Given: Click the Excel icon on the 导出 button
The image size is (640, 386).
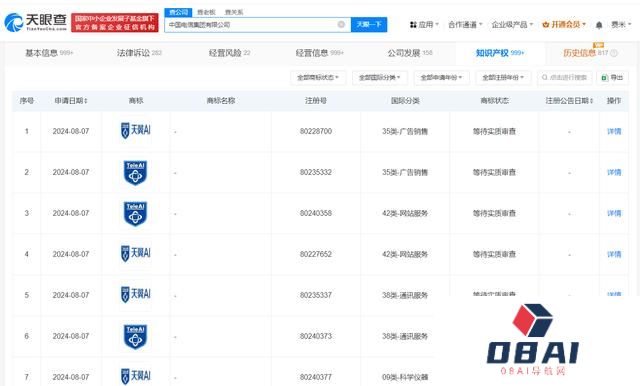Looking at the screenshot, I should [x=605, y=78].
